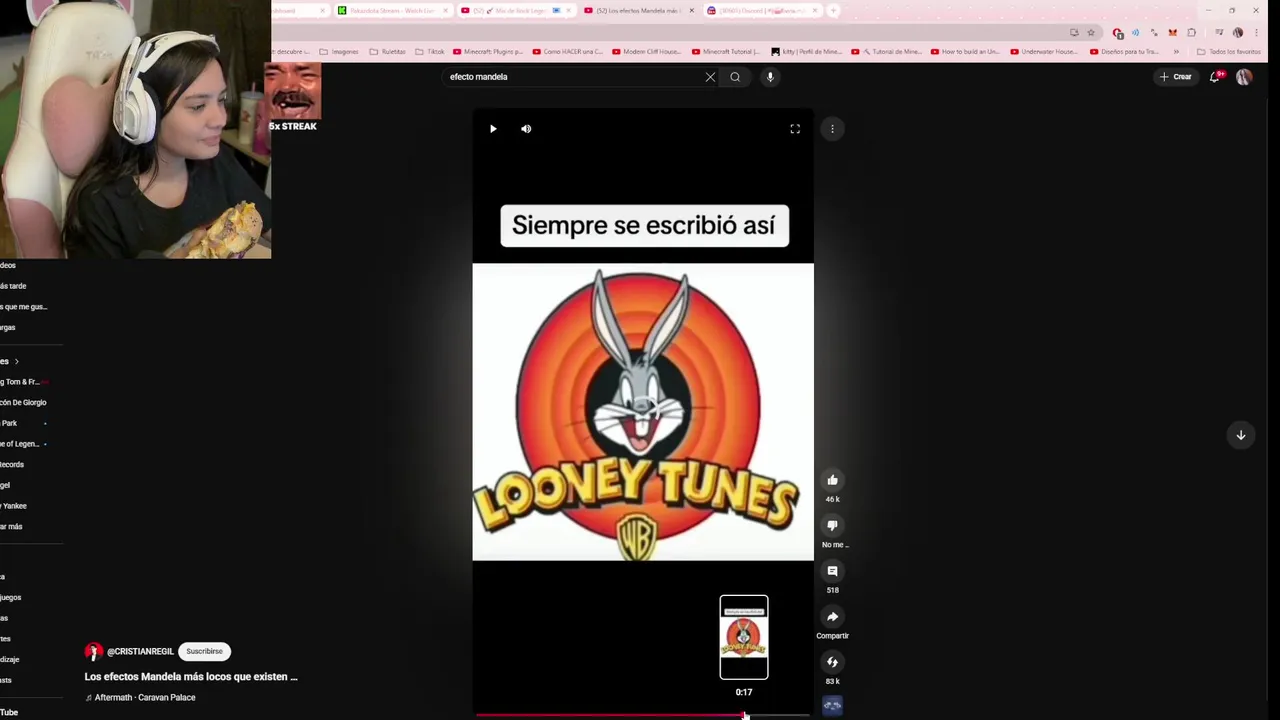The width and height of the screenshot is (1280, 720).
Task: Open the 'que me gus...' liked videos item
Action: coord(24,307)
